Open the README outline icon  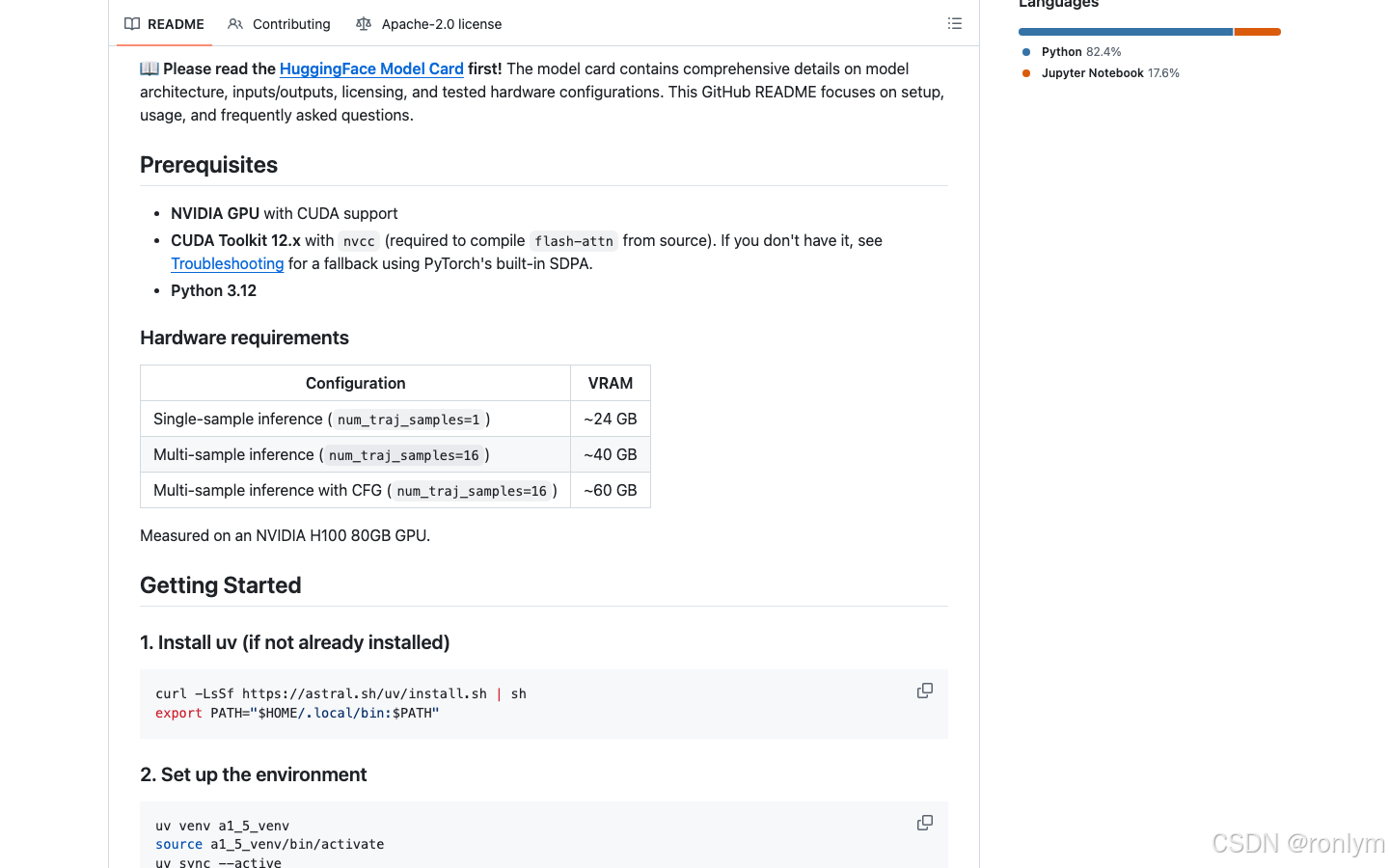pos(955,23)
